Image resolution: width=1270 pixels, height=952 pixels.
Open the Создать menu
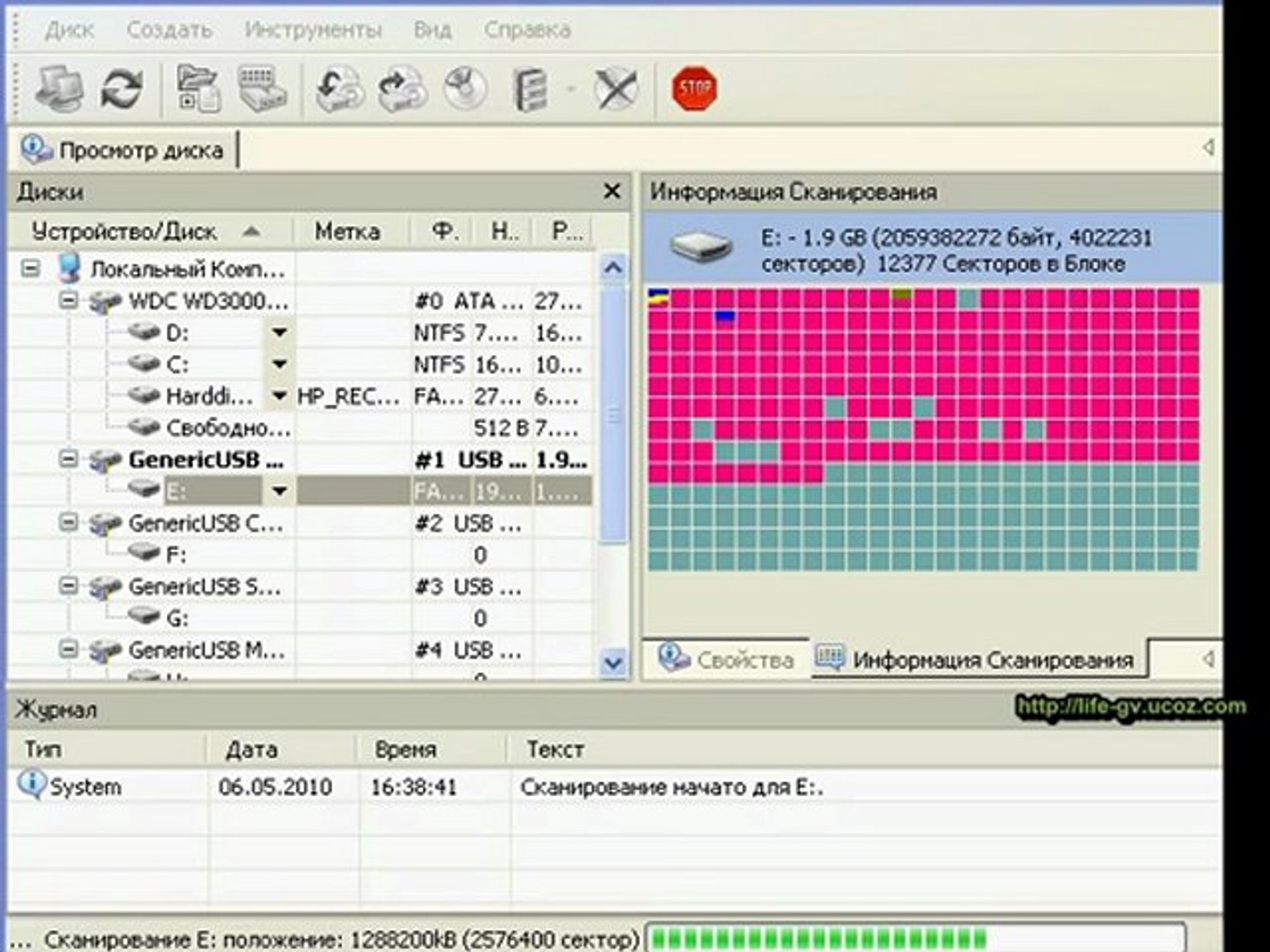(x=169, y=29)
